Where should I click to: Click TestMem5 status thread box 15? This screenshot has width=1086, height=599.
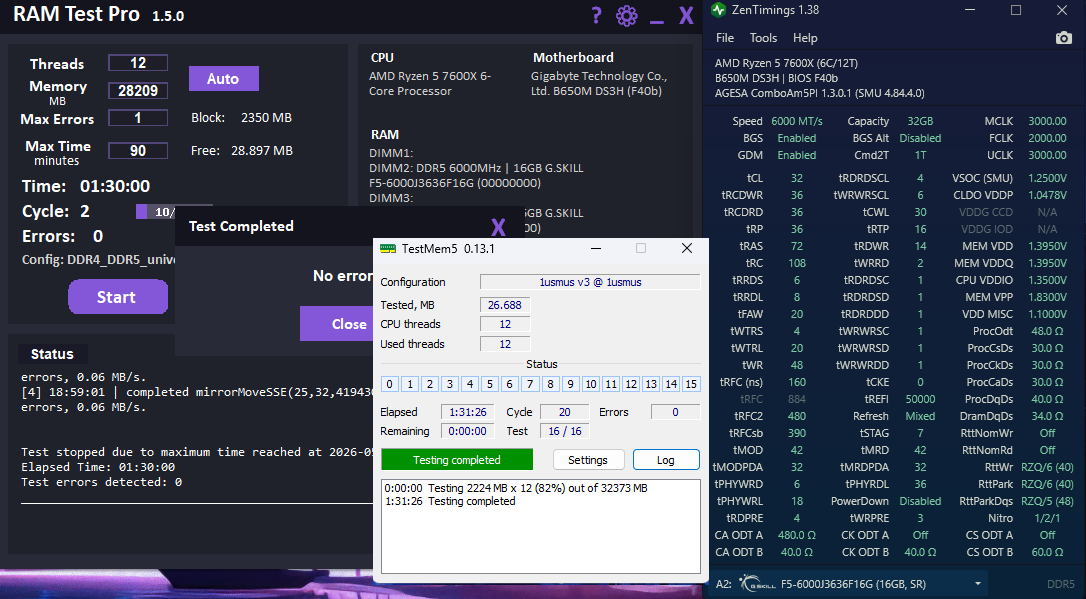[691, 384]
